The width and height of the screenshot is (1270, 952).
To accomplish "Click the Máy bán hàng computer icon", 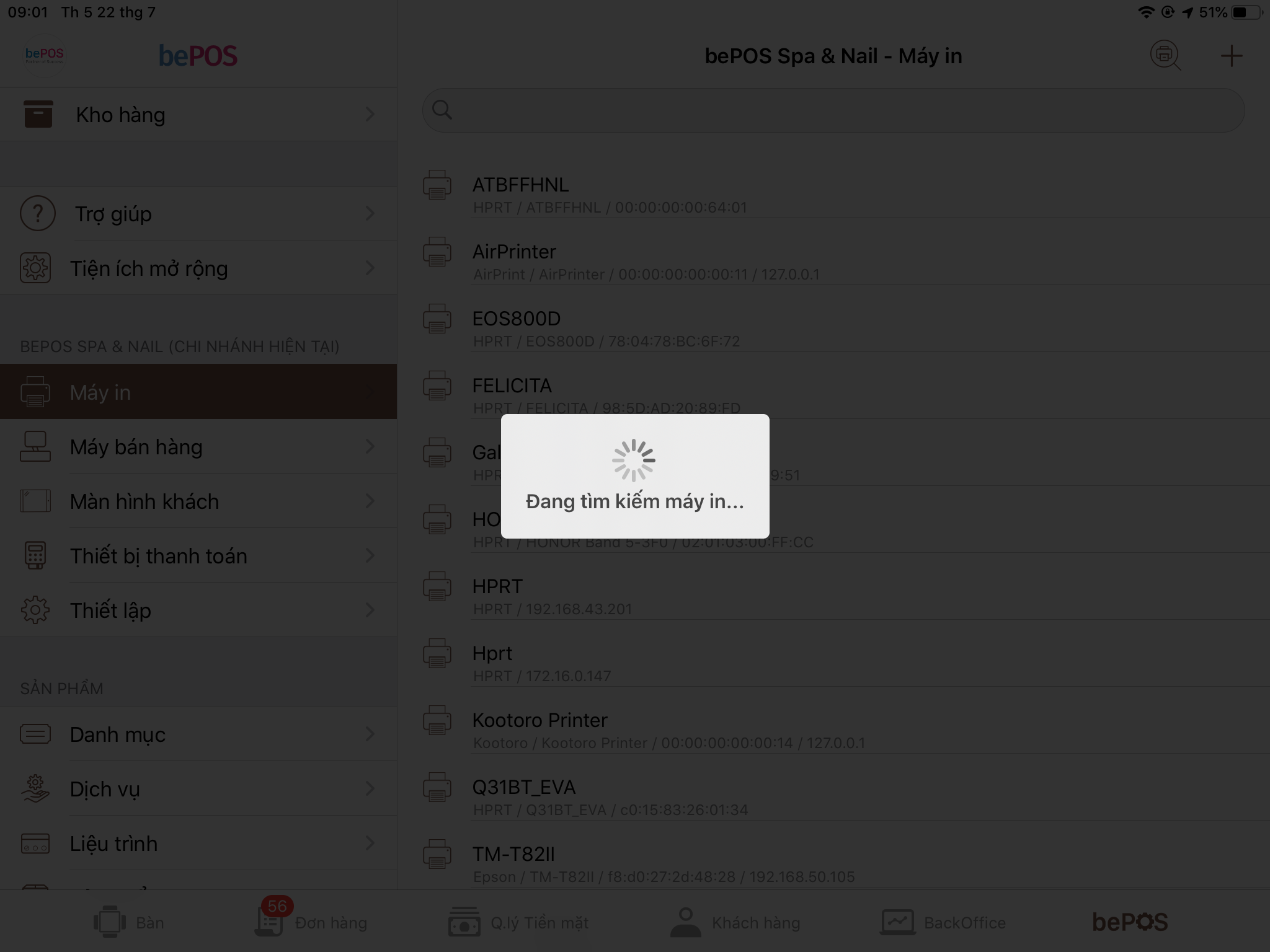I will pyautogui.click(x=35, y=446).
